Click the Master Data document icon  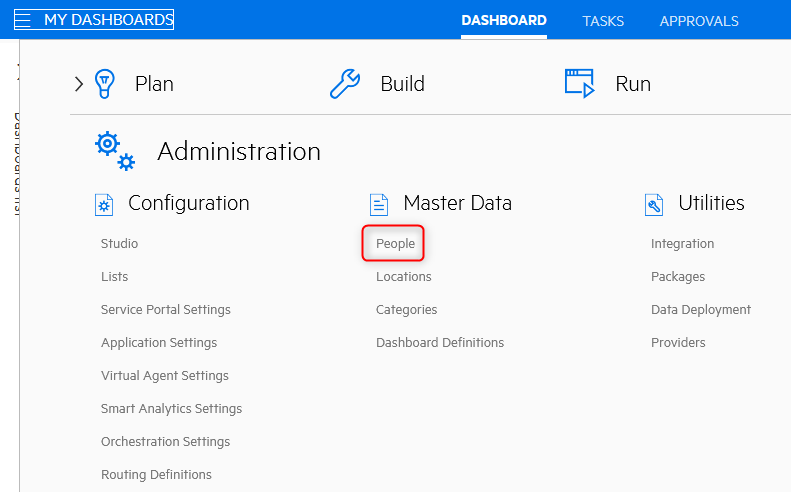379,204
